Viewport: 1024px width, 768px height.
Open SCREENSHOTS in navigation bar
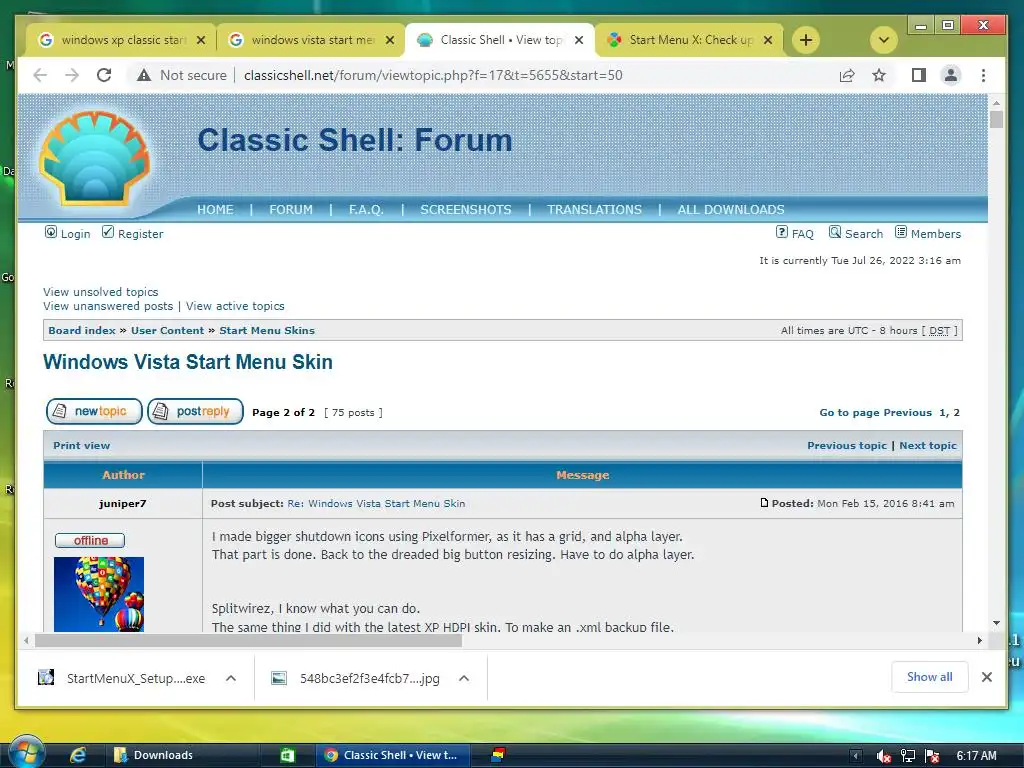(466, 210)
